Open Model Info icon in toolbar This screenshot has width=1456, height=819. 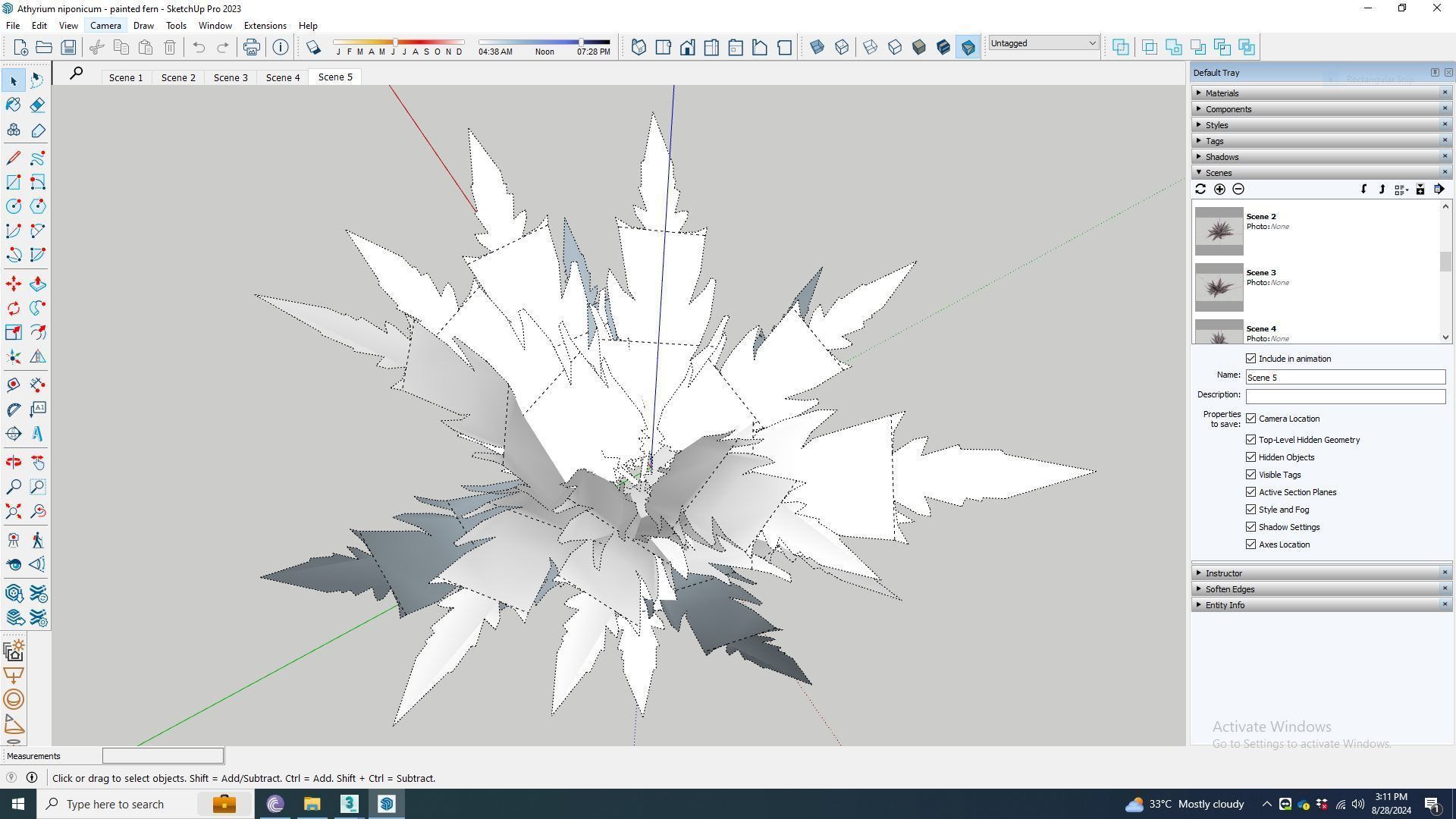tap(281, 48)
